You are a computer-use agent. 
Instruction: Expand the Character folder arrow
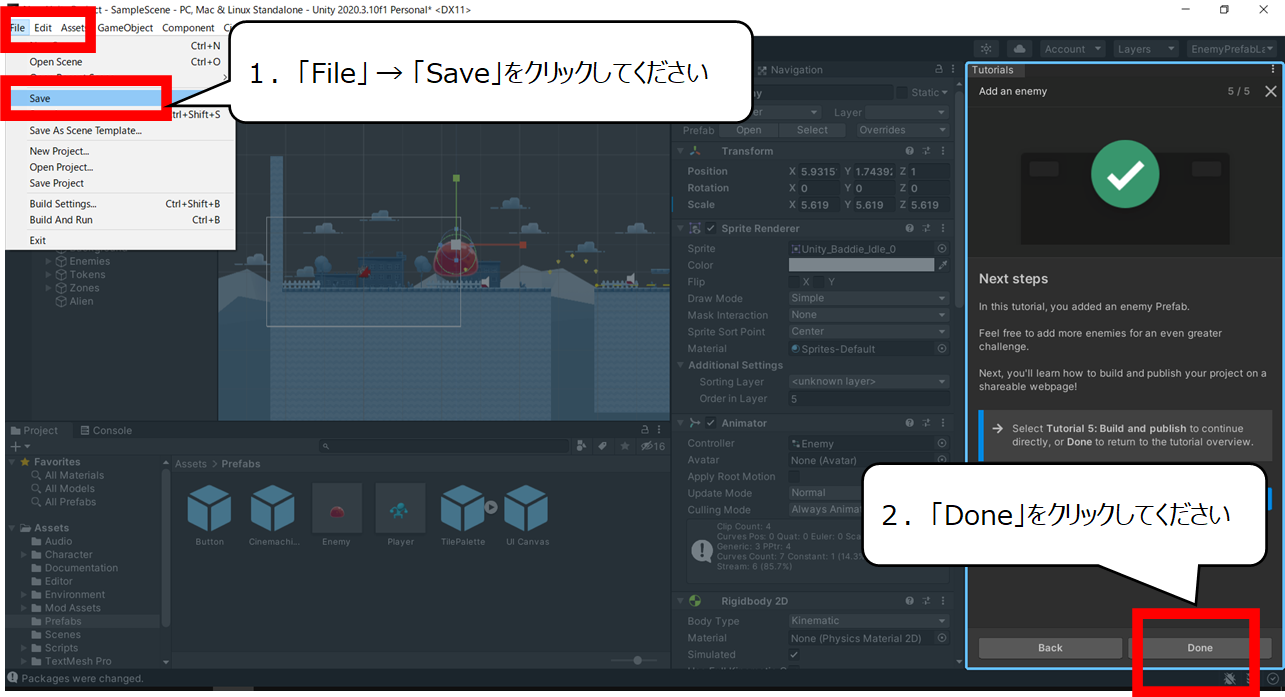click(25, 555)
